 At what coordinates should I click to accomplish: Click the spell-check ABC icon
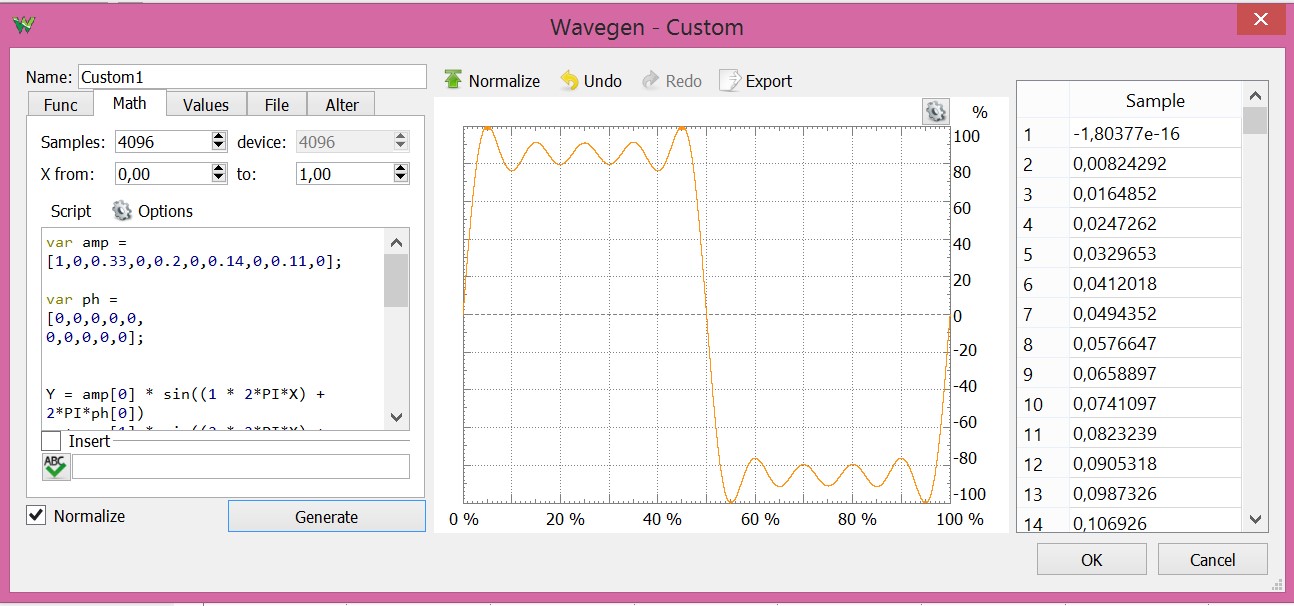point(54,466)
